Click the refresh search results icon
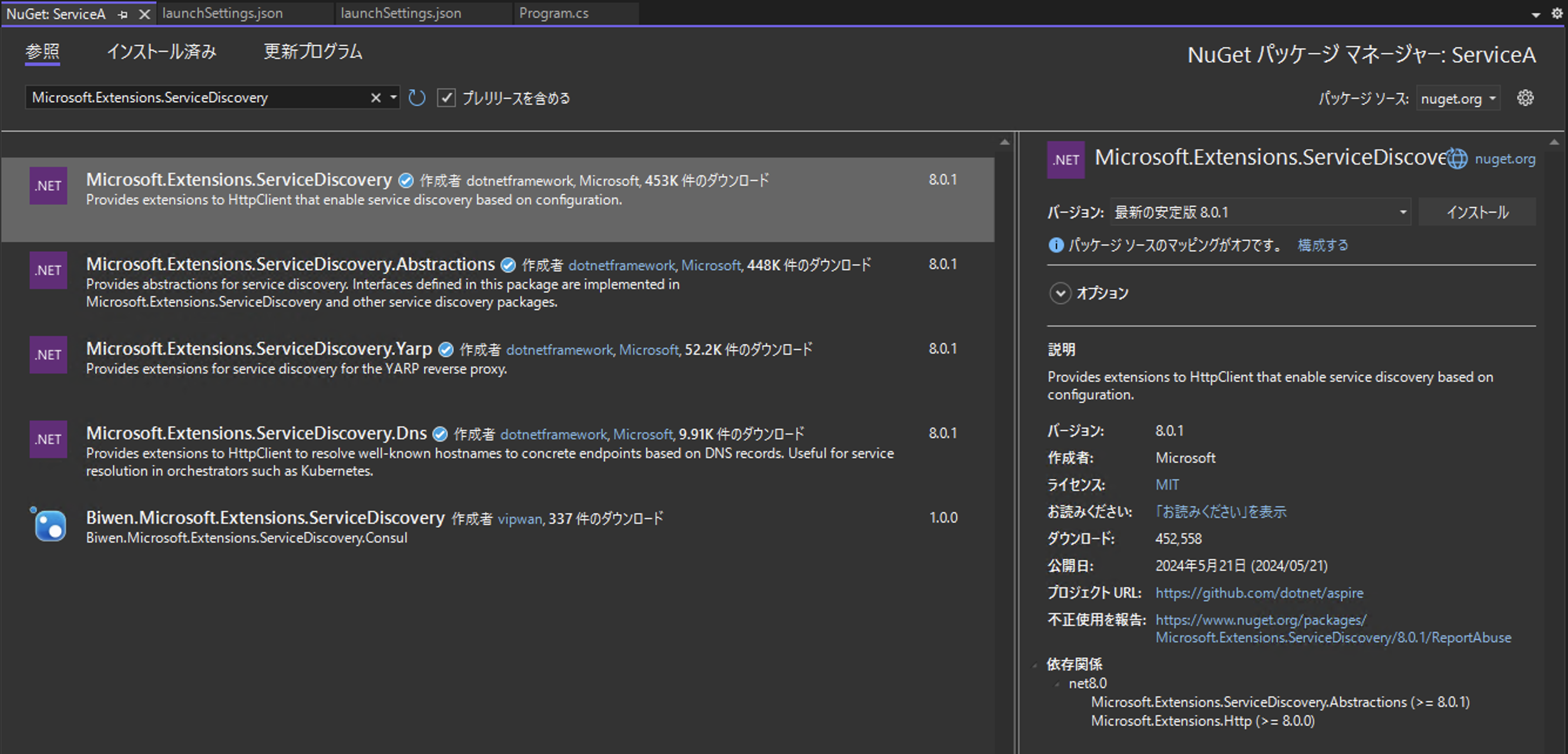1568x754 pixels. point(417,98)
